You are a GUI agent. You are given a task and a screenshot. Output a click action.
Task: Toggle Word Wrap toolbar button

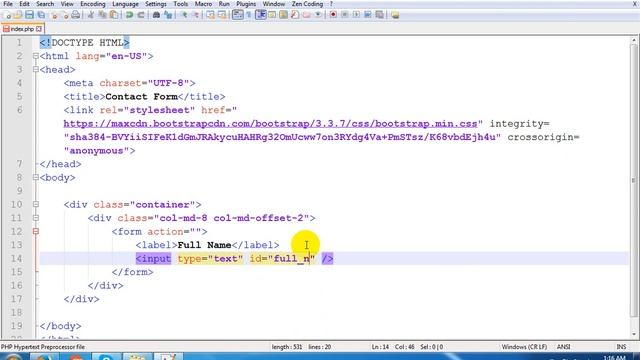click(x=238, y=15)
